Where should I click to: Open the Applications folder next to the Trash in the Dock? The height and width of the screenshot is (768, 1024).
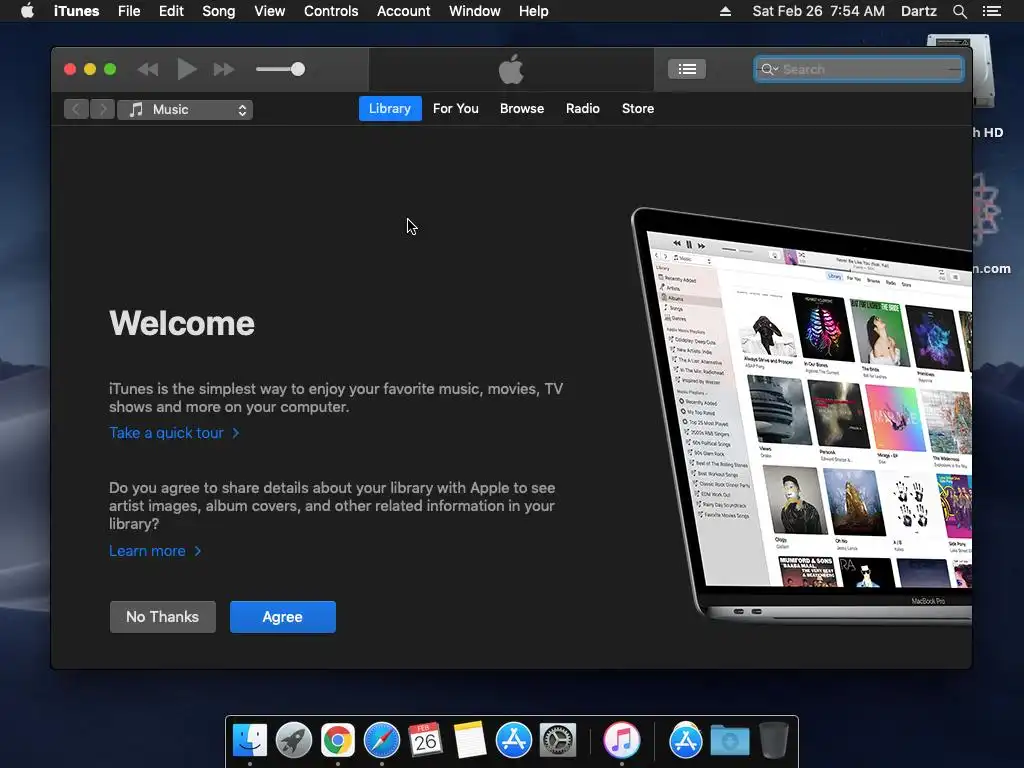click(685, 740)
